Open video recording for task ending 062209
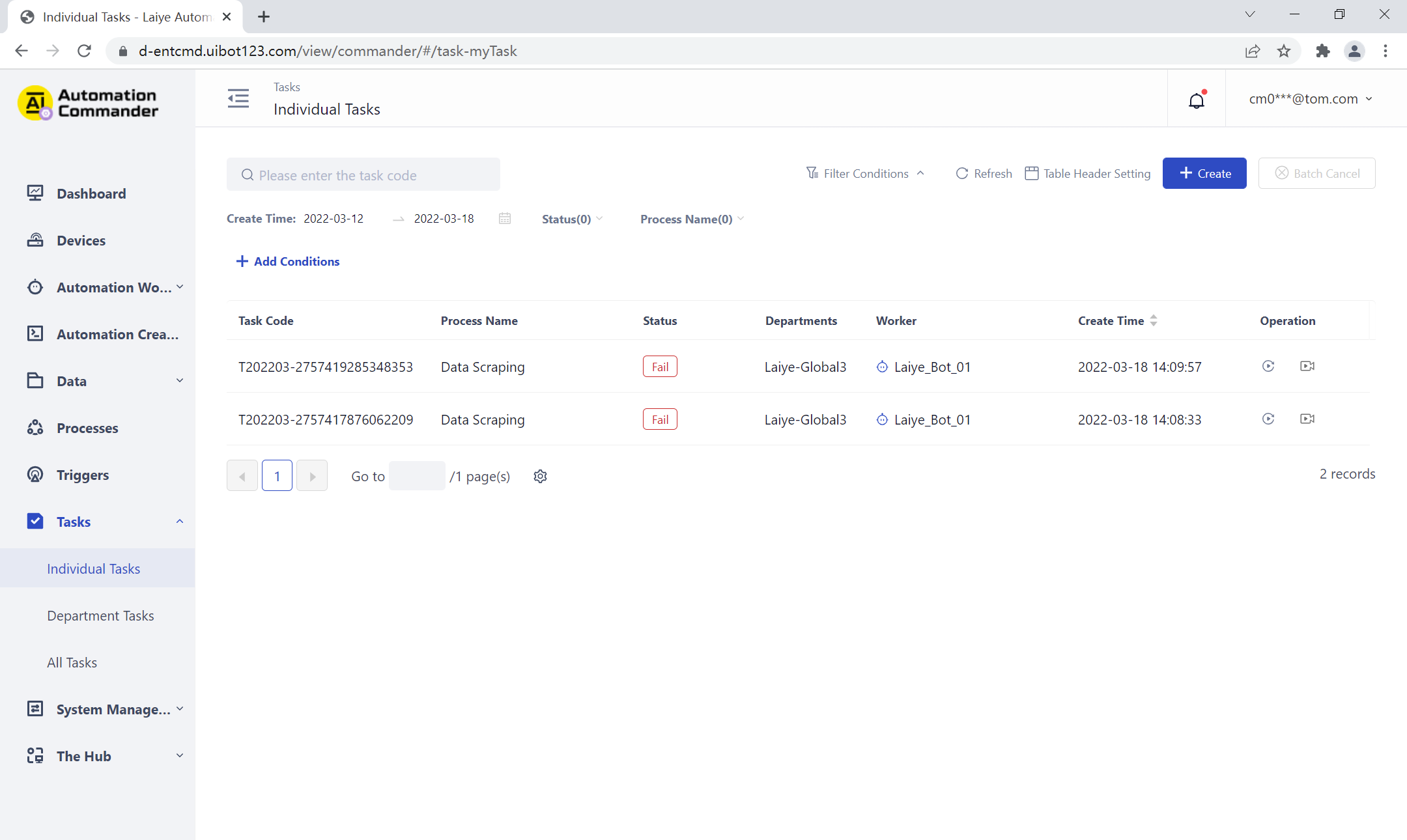The image size is (1407, 840). click(x=1307, y=419)
